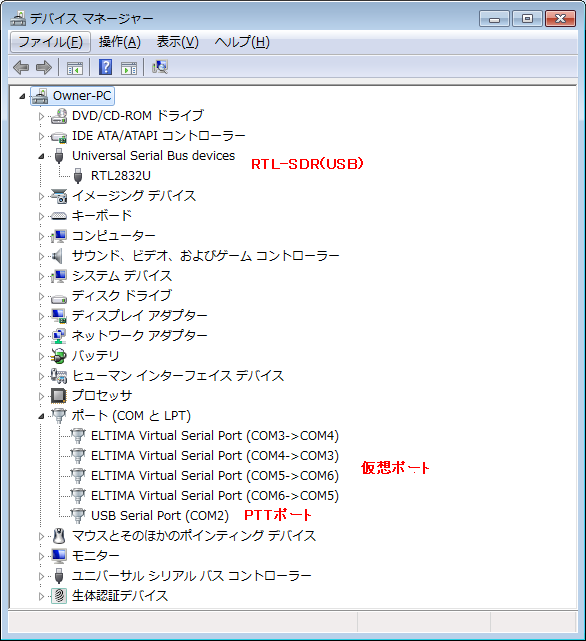Click the action pane toolbar icon next to Help
The height and width of the screenshot is (641, 586).
pyautogui.click(x=129, y=68)
